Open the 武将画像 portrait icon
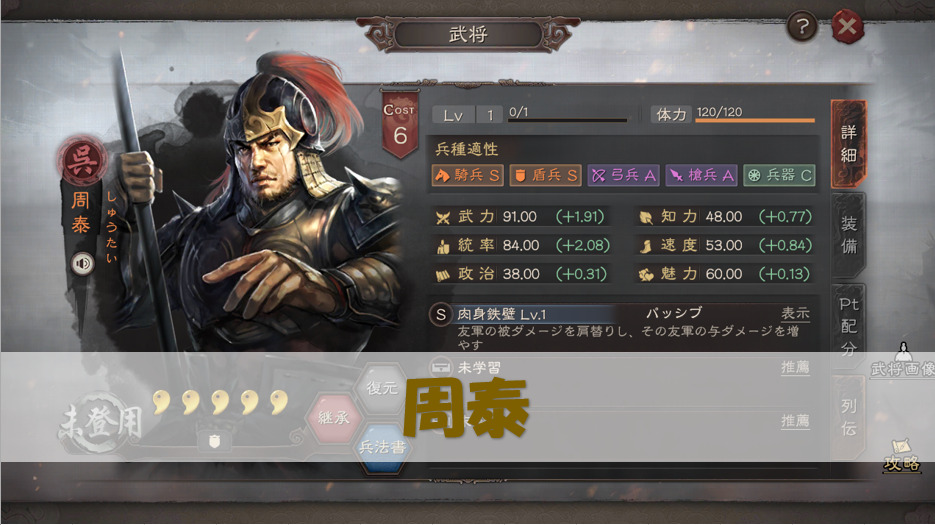Image resolution: width=935 pixels, height=525 pixels. pos(903,360)
